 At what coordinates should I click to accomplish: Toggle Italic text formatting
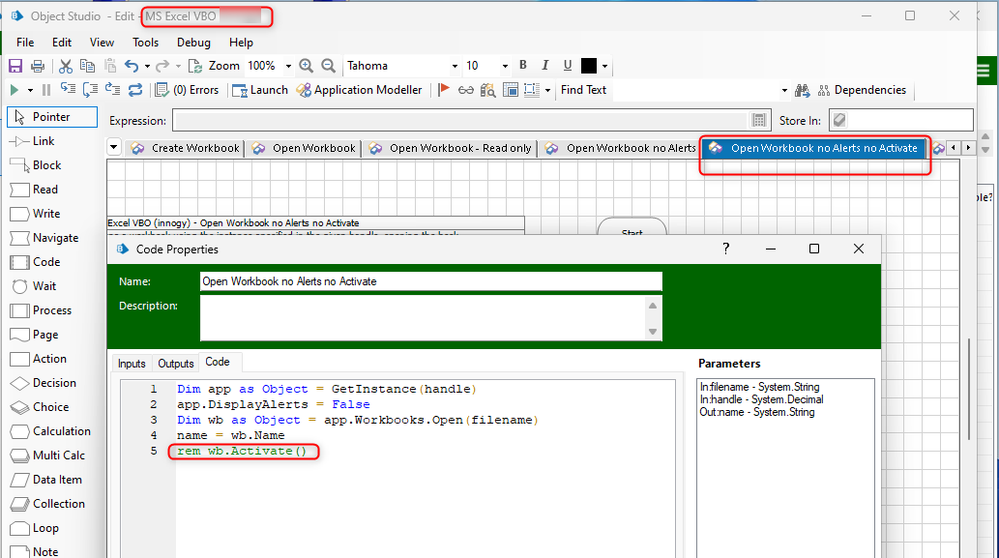[x=545, y=66]
